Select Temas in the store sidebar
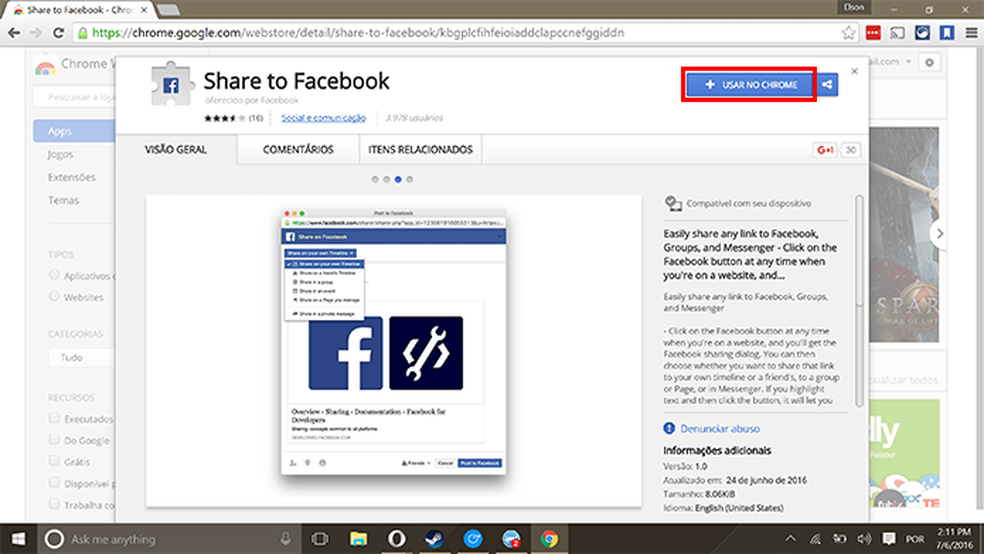The width and height of the screenshot is (984, 554). click(x=63, y=200)
